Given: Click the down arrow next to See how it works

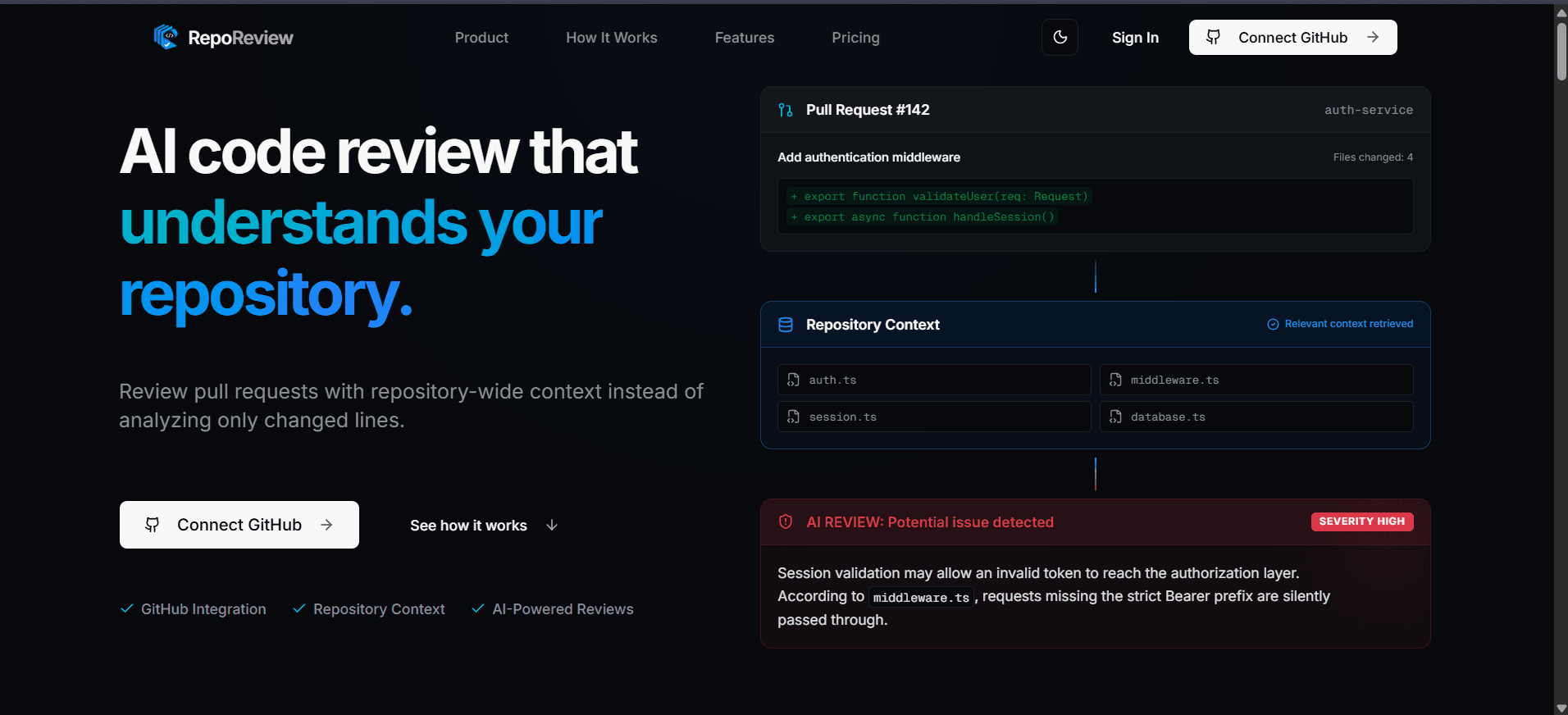Looking at the screenshot, I should 552,525.
